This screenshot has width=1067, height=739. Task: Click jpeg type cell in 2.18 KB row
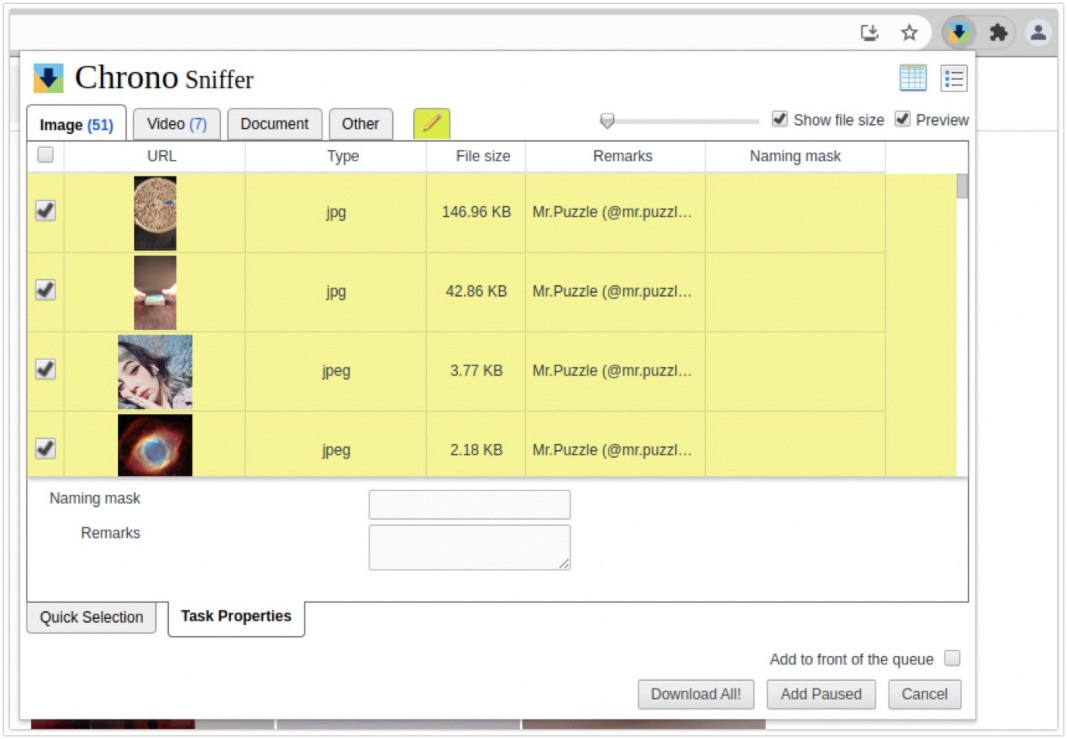point(335,445)
